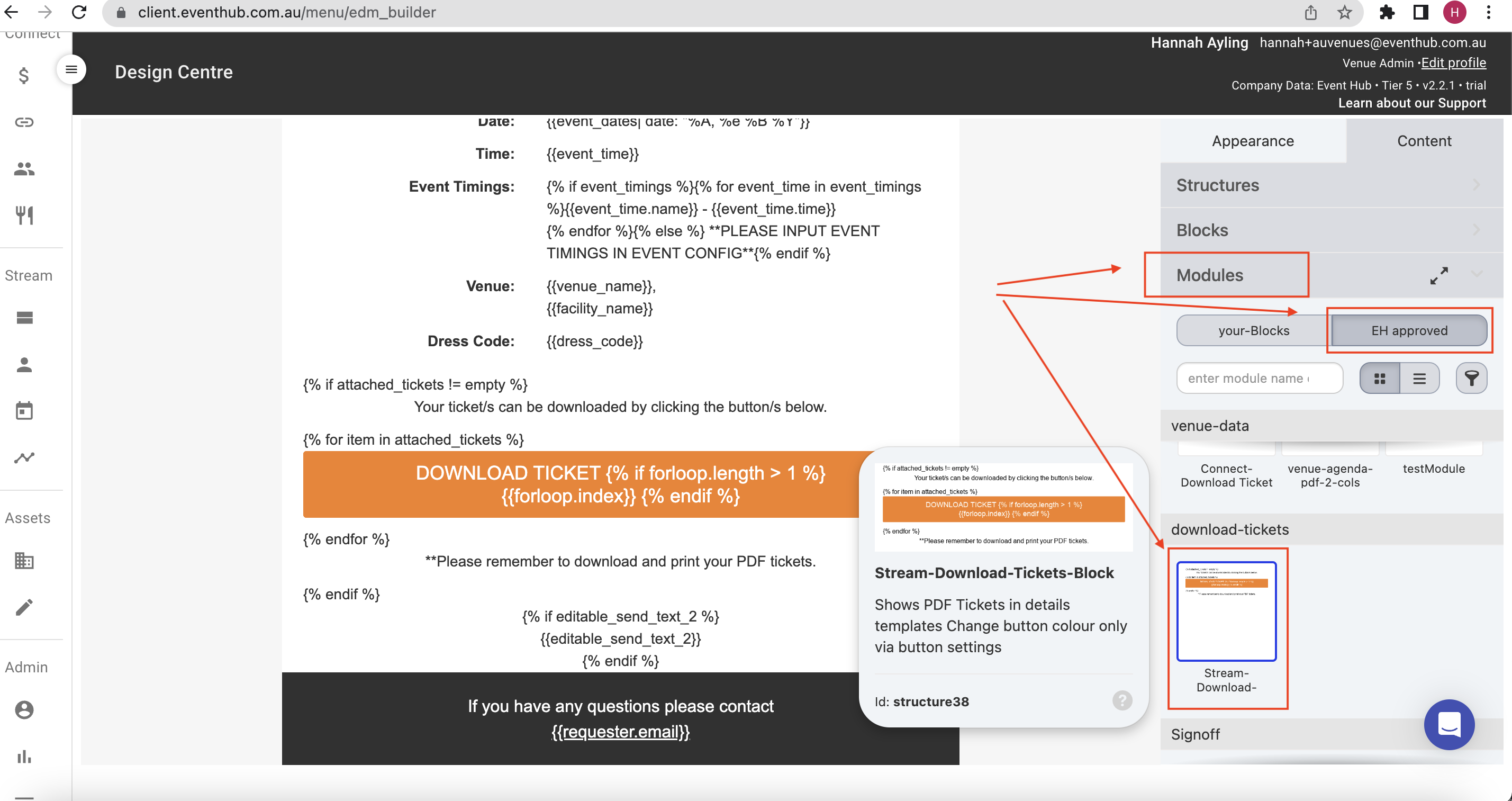Switch to grid view for modules
The width and height of the screenshot is (1512, 801).
point(1379,379)
